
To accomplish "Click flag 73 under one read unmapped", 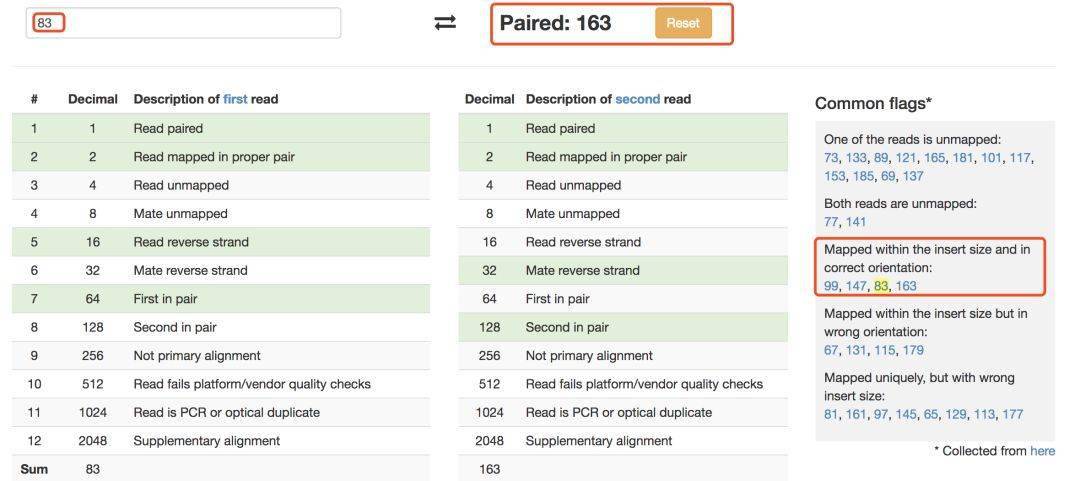I will pyautogui.click(x=831, y=158).
